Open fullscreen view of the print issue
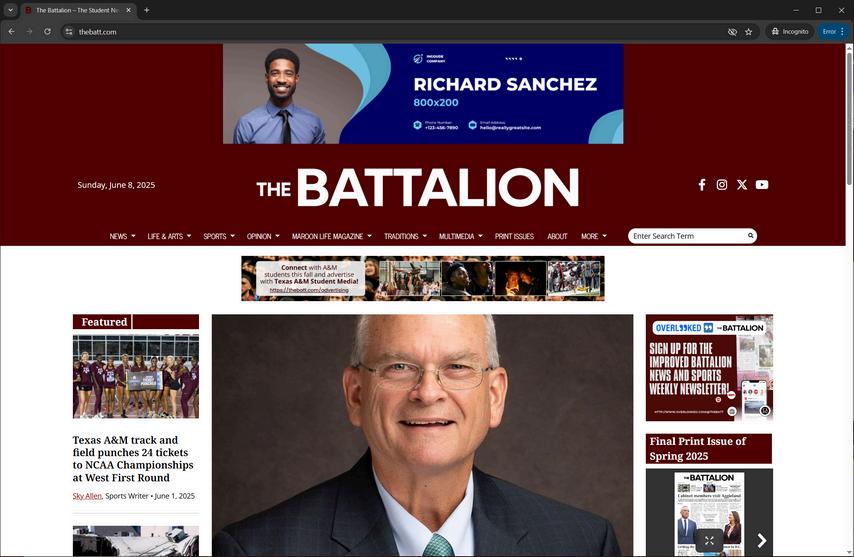 [x=709, y=541]
